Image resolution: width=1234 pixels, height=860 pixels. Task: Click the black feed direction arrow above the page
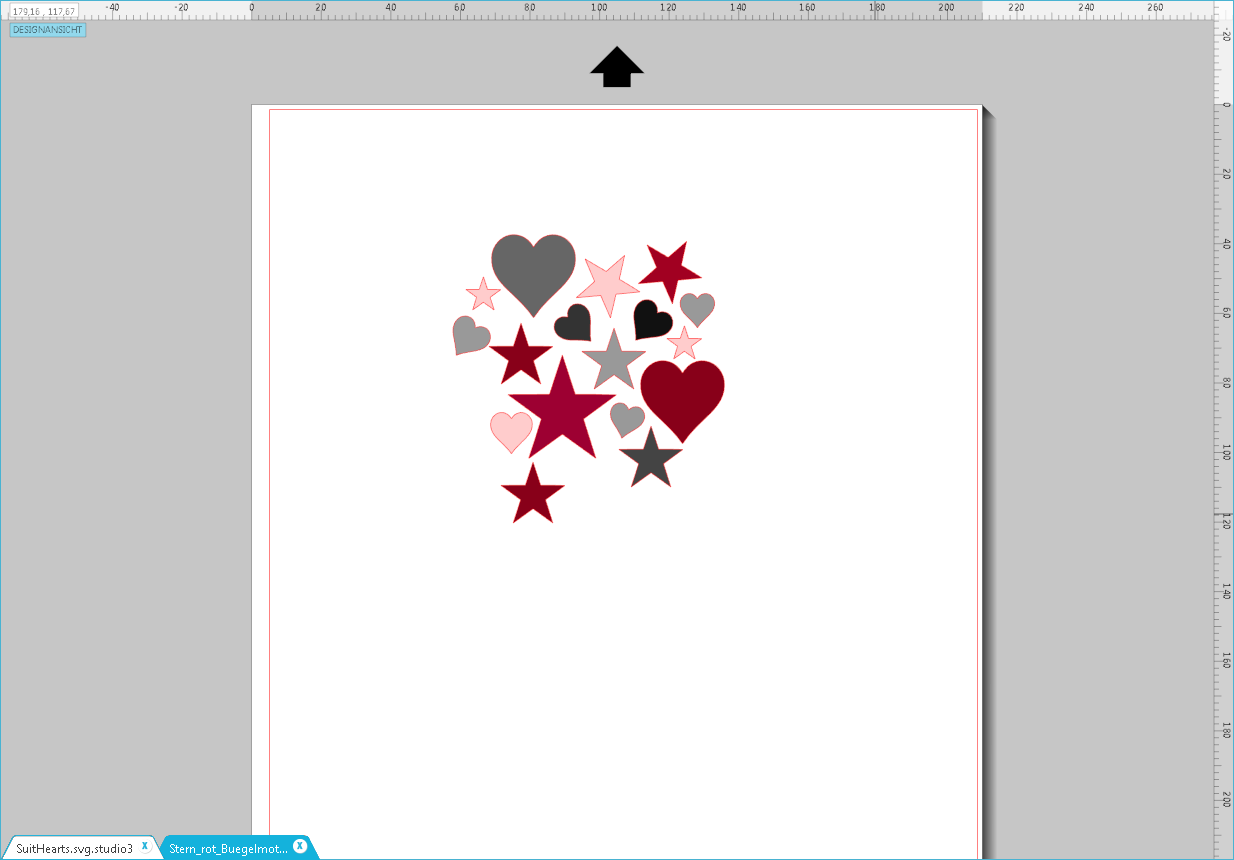(617, 67)
